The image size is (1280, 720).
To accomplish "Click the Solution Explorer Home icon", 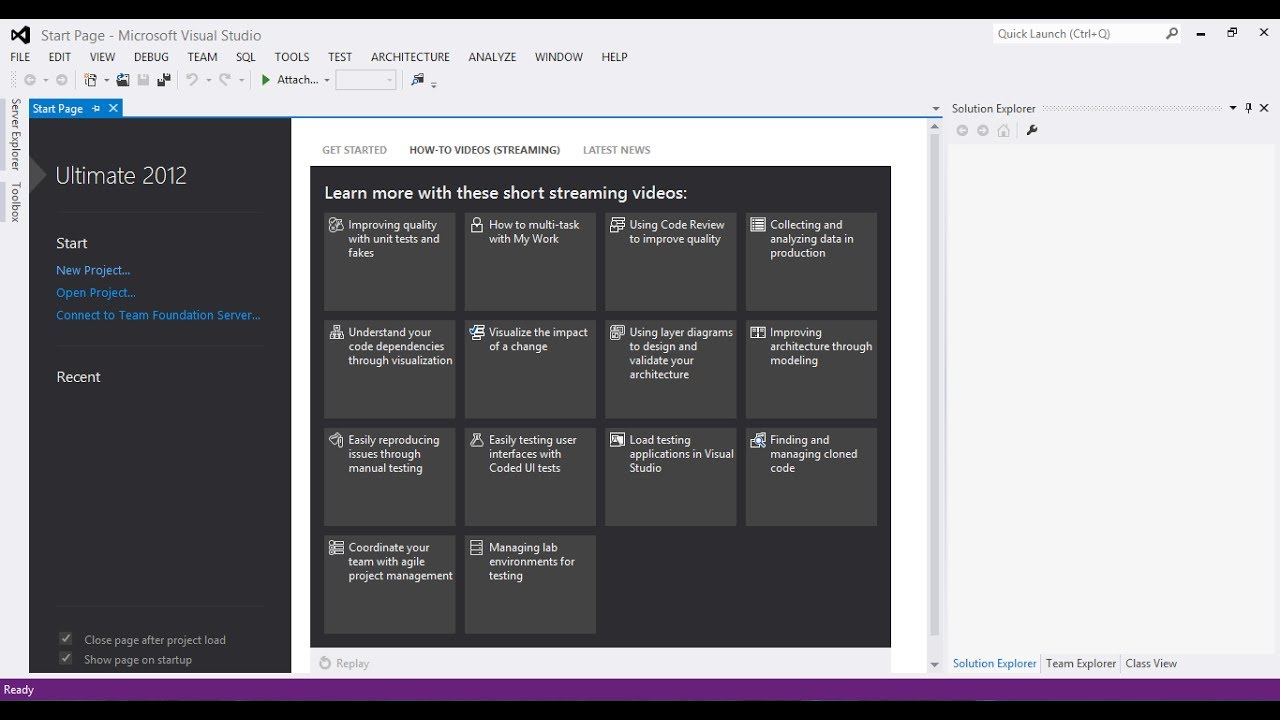I will click(x=1004, y=130).
